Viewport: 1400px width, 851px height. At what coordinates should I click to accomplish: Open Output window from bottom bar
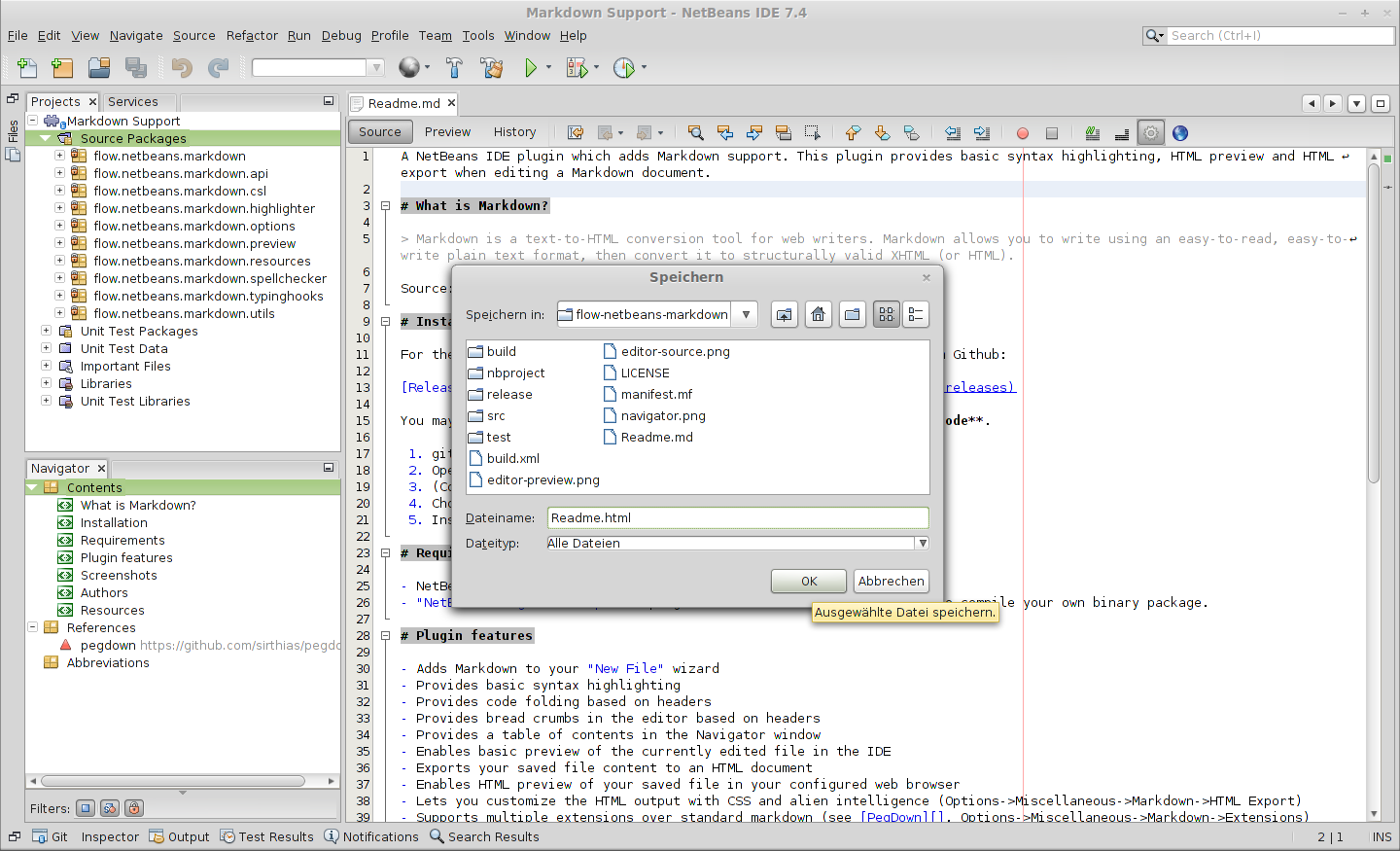click(x=179, y=836)
